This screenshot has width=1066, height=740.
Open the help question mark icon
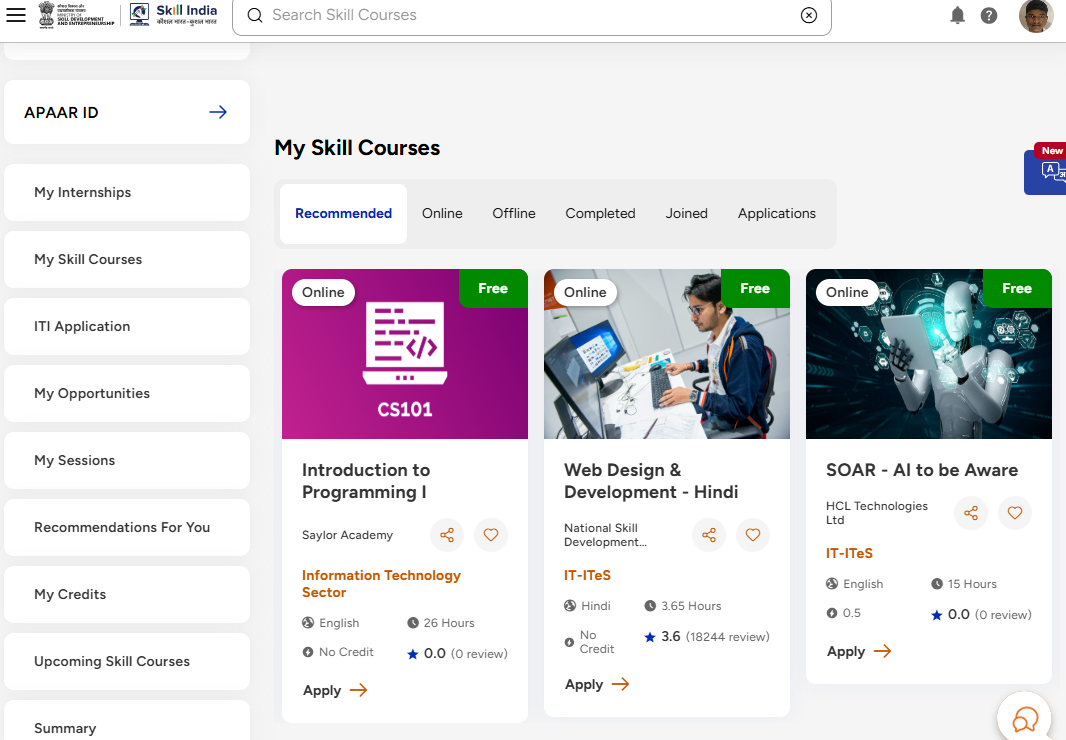click(989, 15)
